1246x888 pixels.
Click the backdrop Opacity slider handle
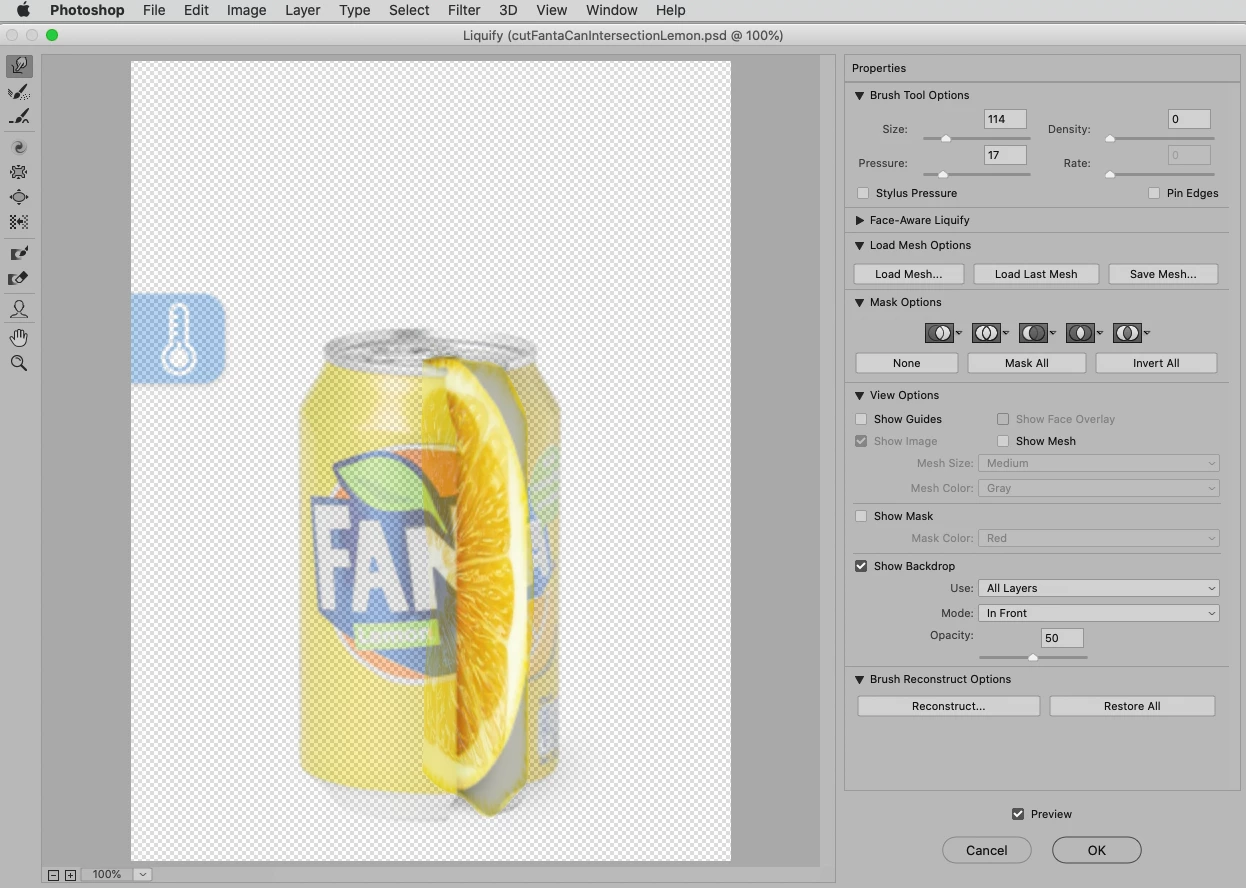click(1033, 658)
